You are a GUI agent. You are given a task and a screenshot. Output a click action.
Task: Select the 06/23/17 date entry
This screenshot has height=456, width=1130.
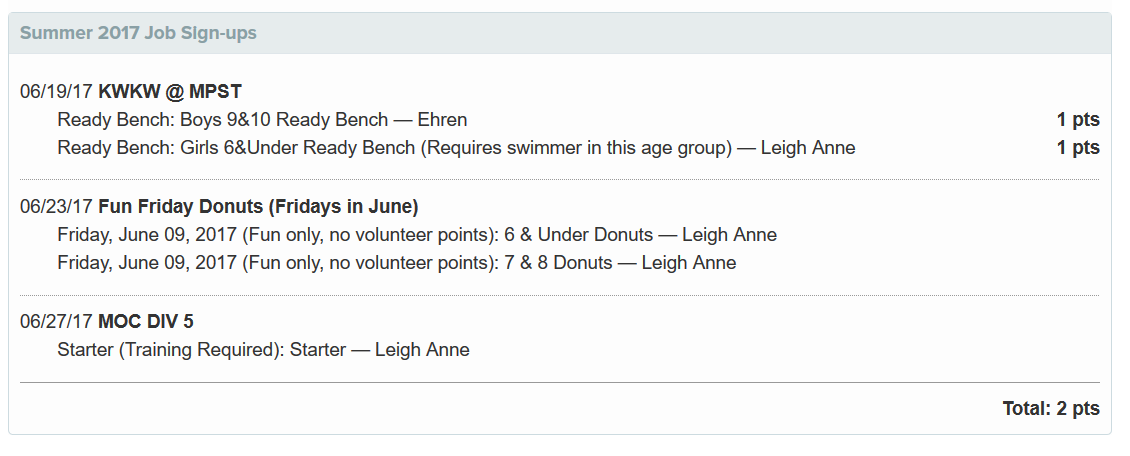coord(56,207)
